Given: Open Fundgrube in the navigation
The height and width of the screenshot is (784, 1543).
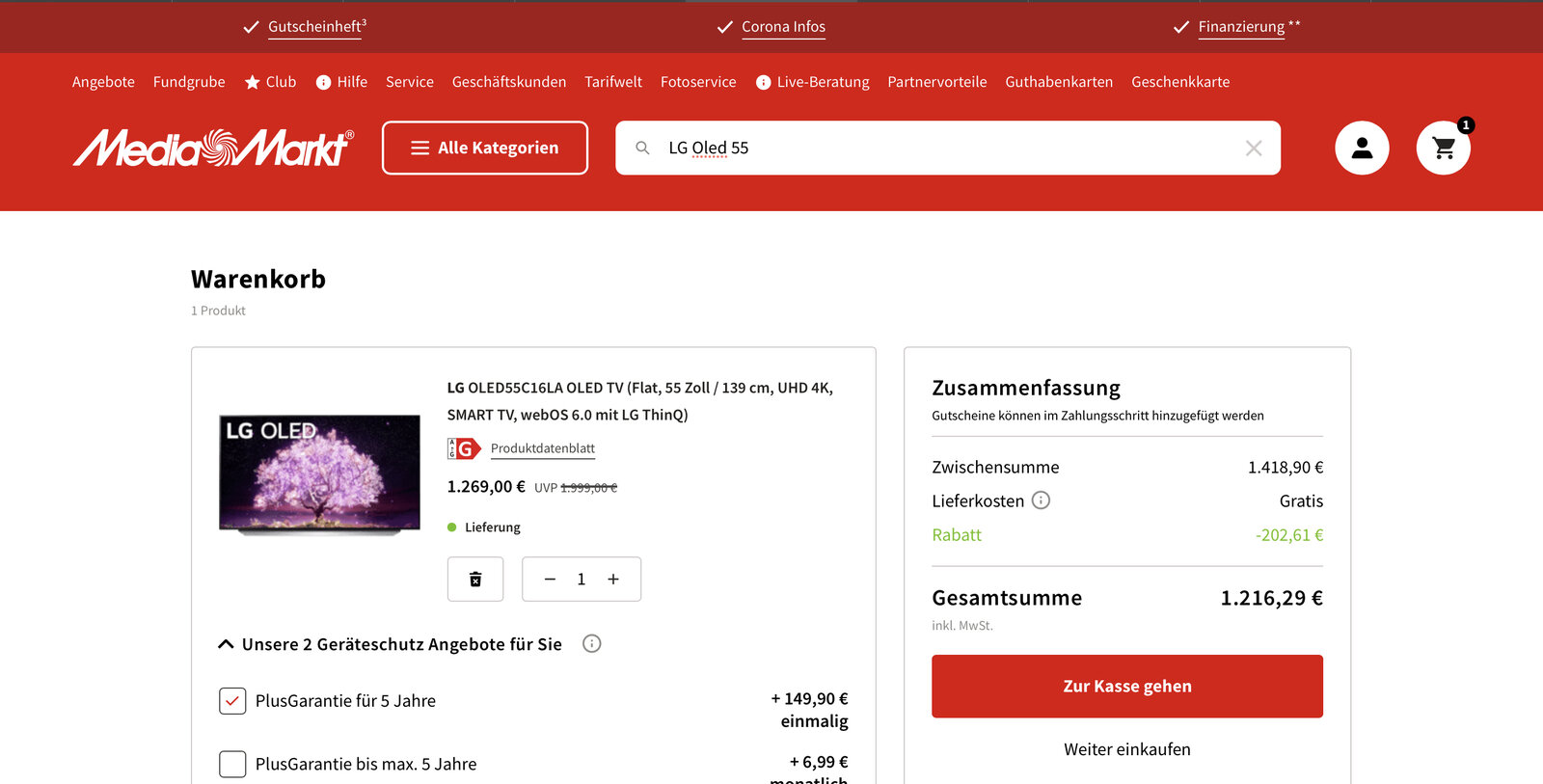Looking at the screenshot, I should (x=189, y=82).
